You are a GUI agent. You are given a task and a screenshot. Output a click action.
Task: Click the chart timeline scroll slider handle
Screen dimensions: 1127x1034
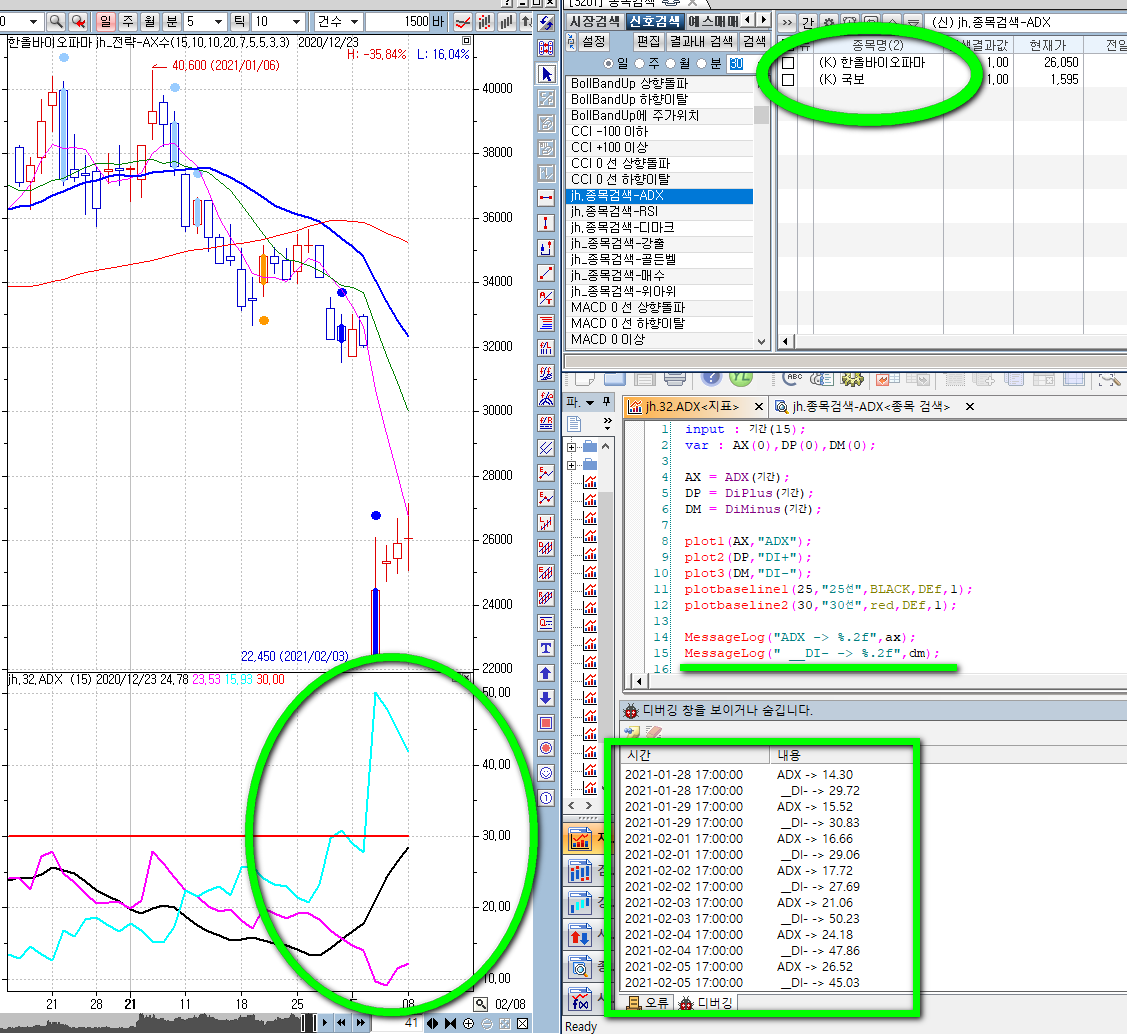click(309, 1022)
